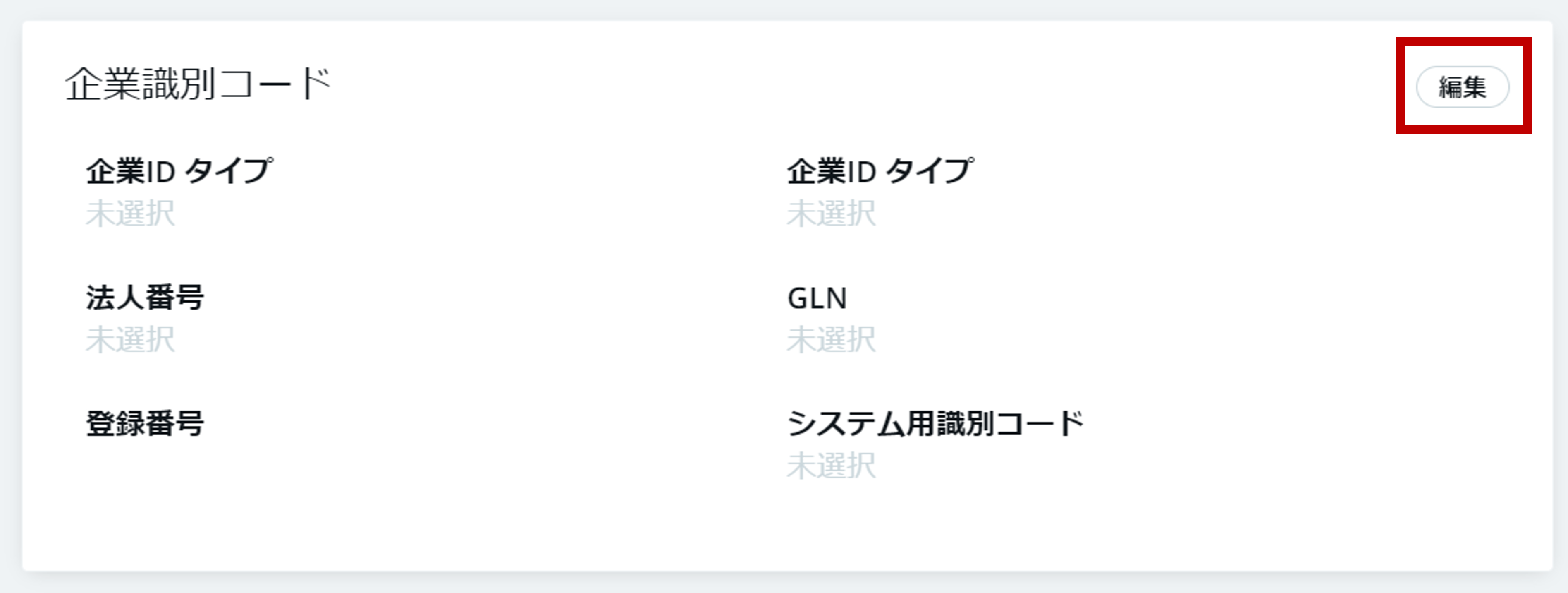Select the 法人番号 field label
The image size is (1568, 593).
(x=145, y=298)
